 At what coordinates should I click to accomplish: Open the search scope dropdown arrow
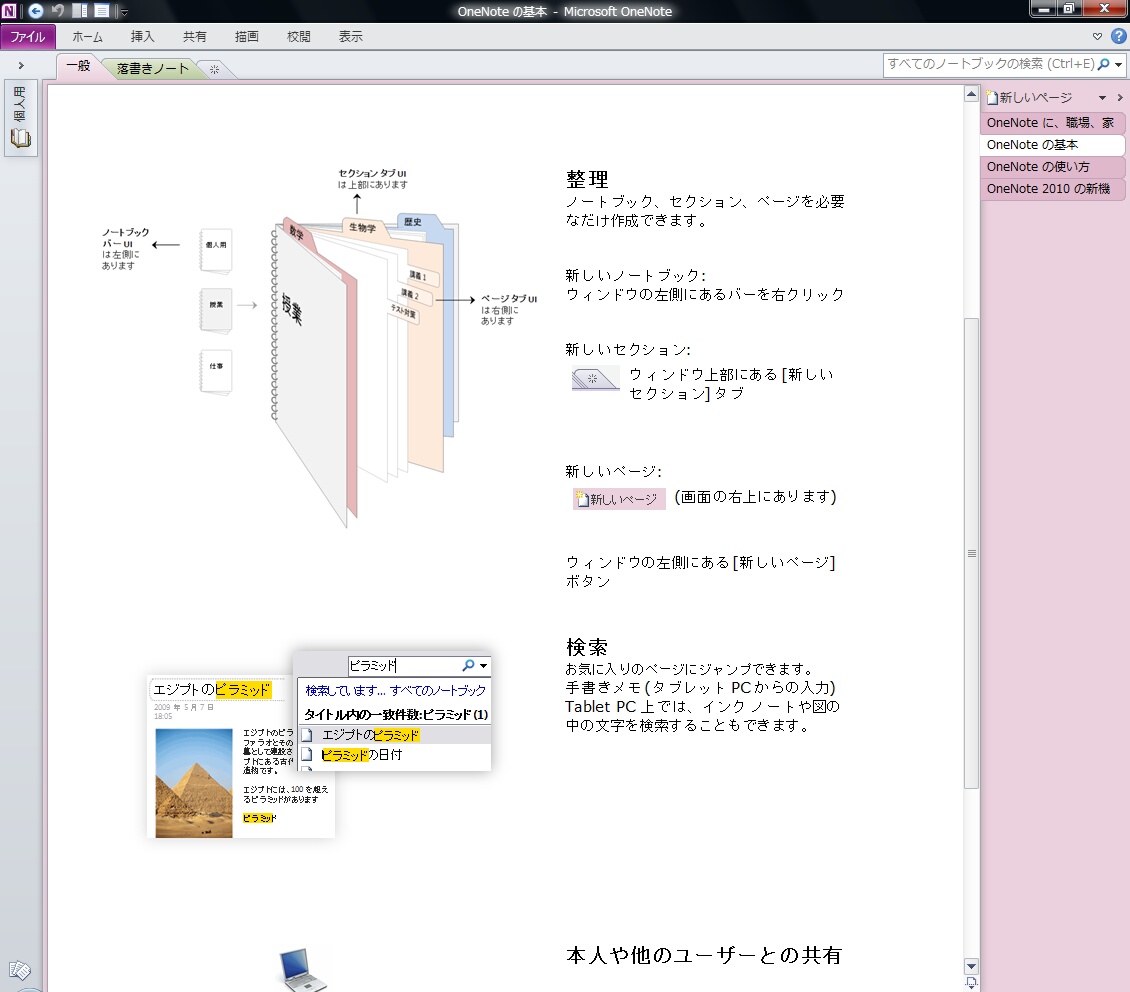[x=1118, y=65]
